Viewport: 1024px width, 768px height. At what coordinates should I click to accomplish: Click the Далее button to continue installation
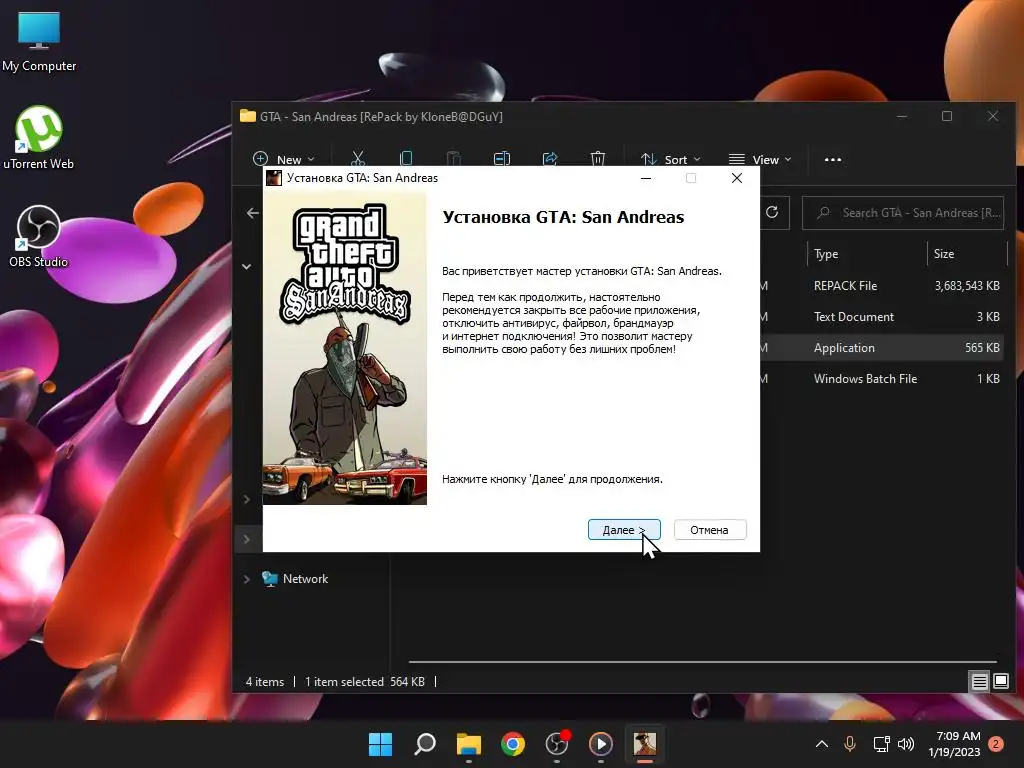(624, 530)
